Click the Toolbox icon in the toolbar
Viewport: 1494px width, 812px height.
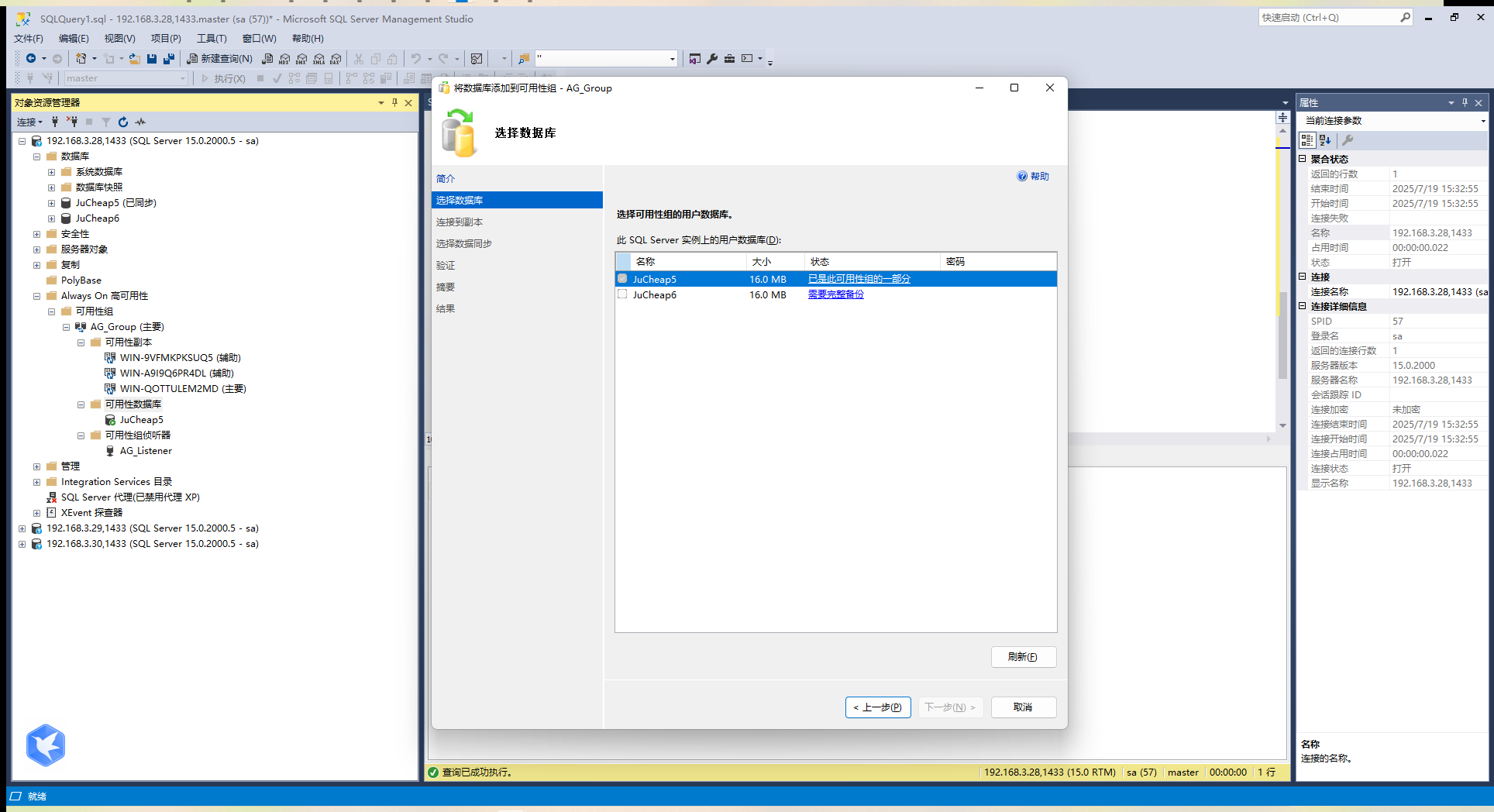tap(729, 58)
